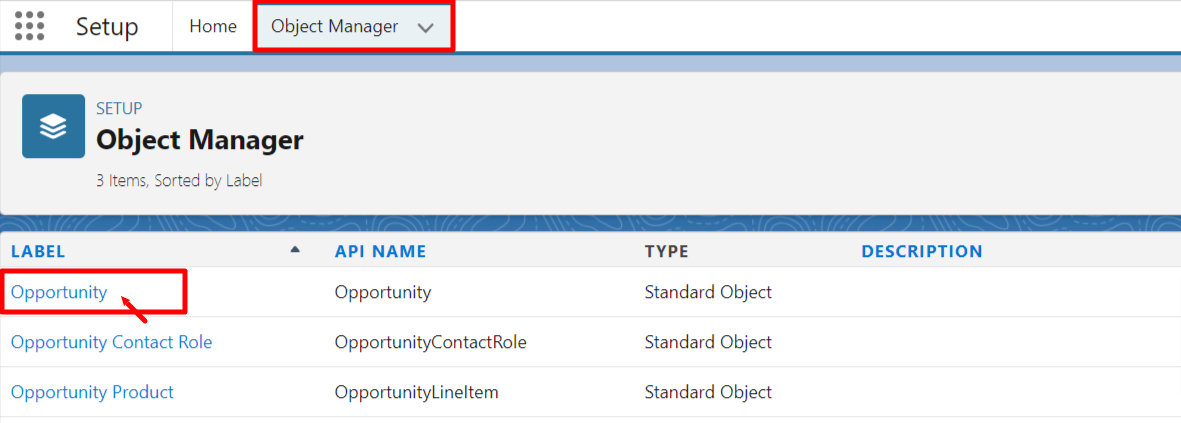Click the Opportunity API name cell

383,292
